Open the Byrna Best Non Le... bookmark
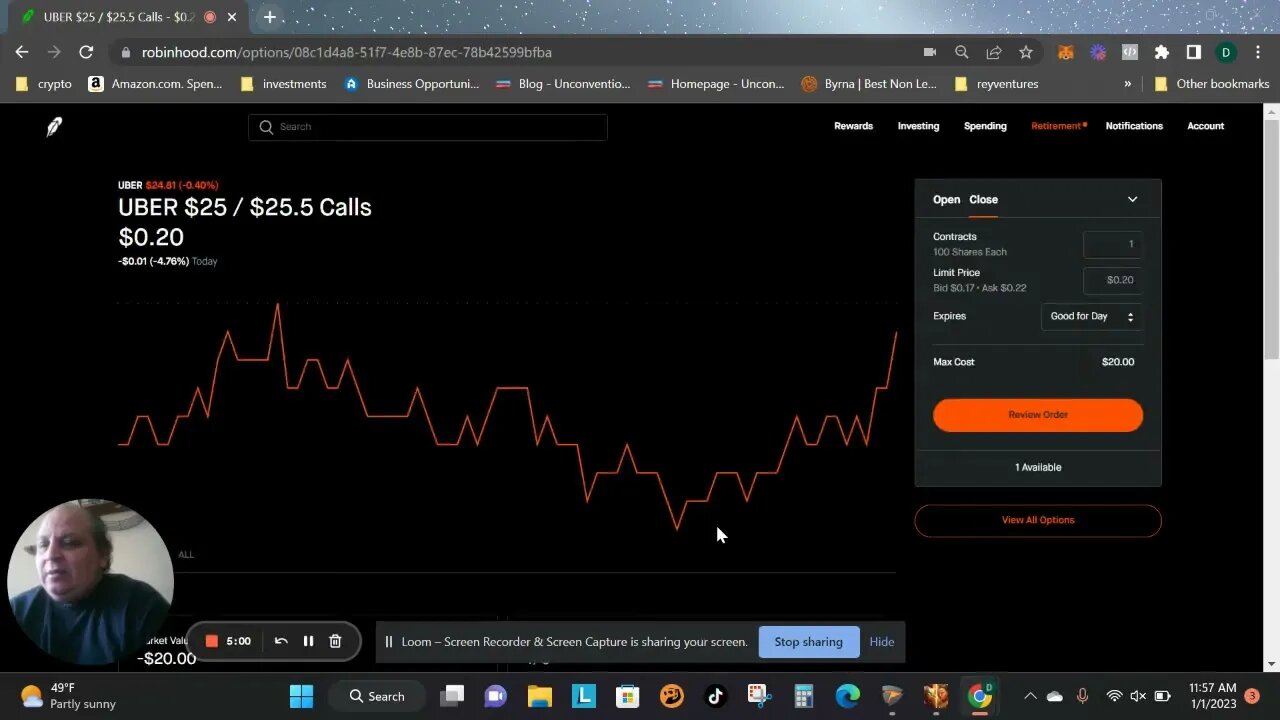 coord(869,84)
